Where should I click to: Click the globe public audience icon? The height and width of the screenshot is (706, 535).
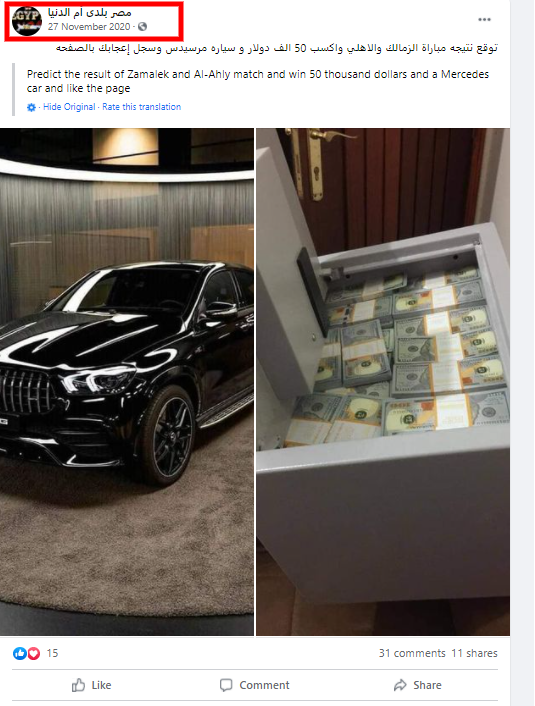click(142, 27)
